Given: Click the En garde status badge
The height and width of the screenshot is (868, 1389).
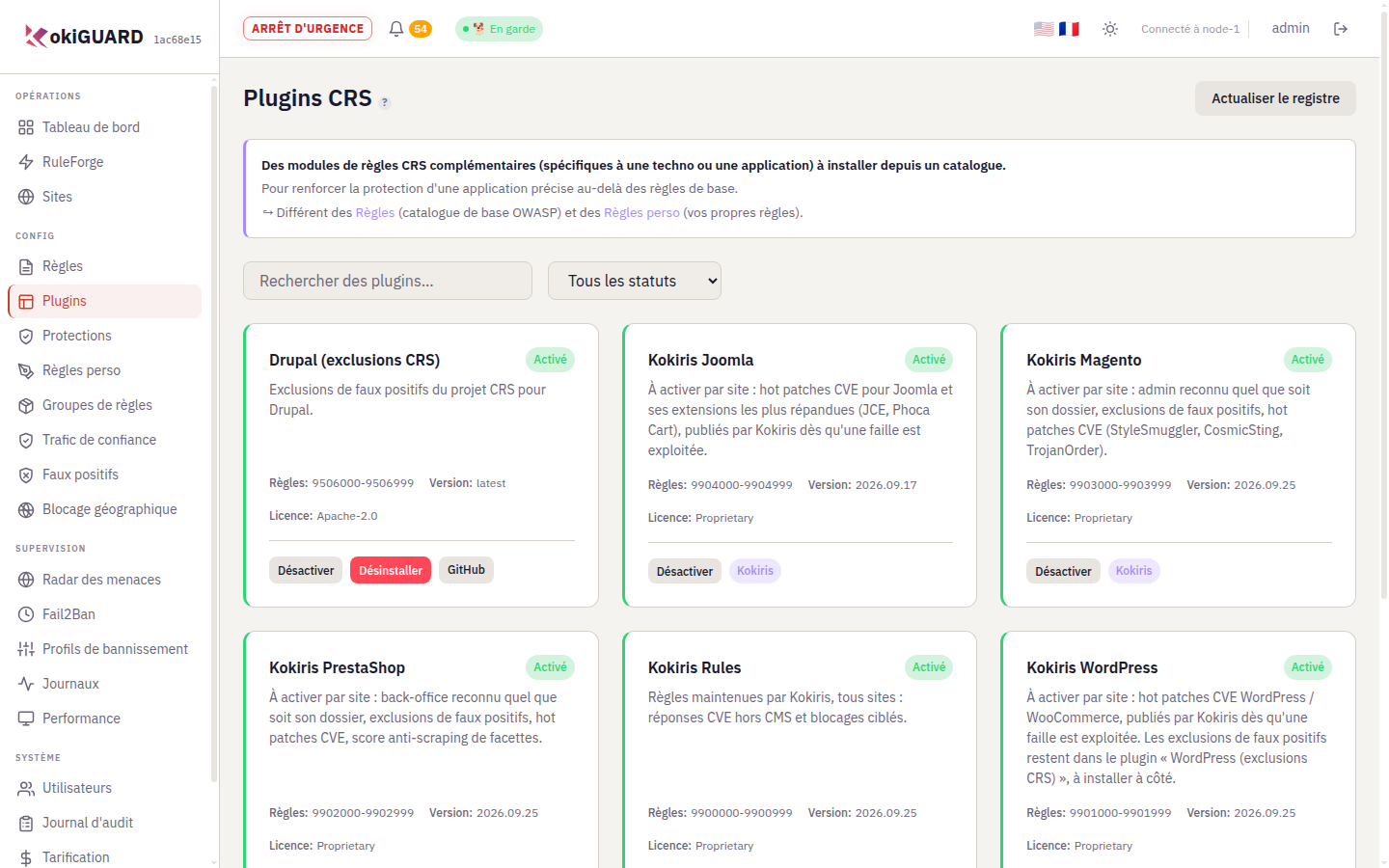Looking at the screenshot, I should pyautogui.click(x=499, y=29).
